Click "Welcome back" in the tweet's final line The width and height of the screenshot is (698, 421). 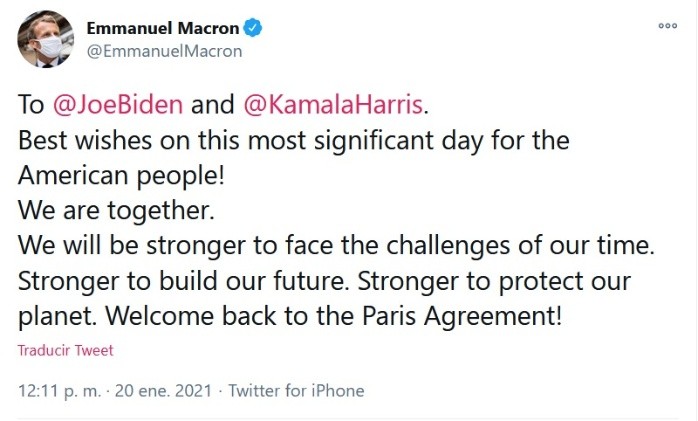coord(189,318)
